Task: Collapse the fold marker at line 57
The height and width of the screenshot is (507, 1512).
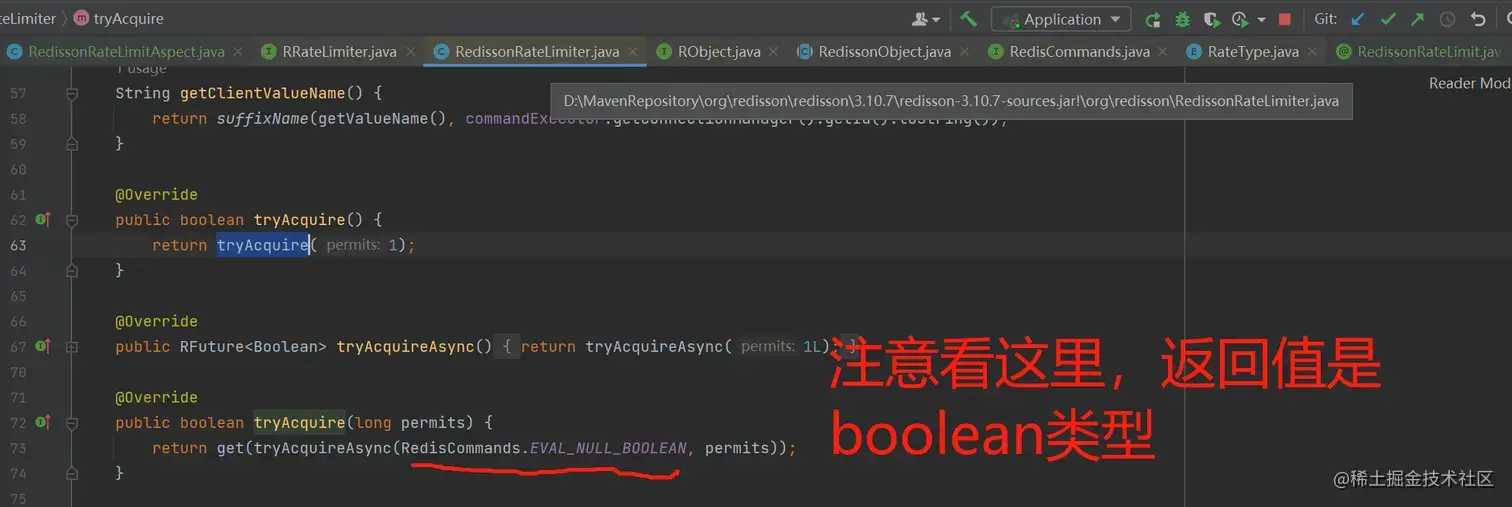Action: [x=72, y=93]
